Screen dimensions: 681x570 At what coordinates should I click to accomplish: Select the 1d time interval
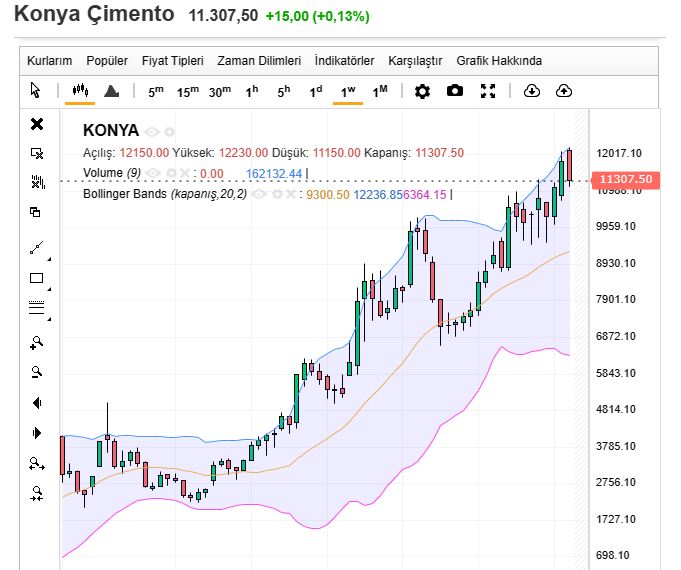coord(316,91)
